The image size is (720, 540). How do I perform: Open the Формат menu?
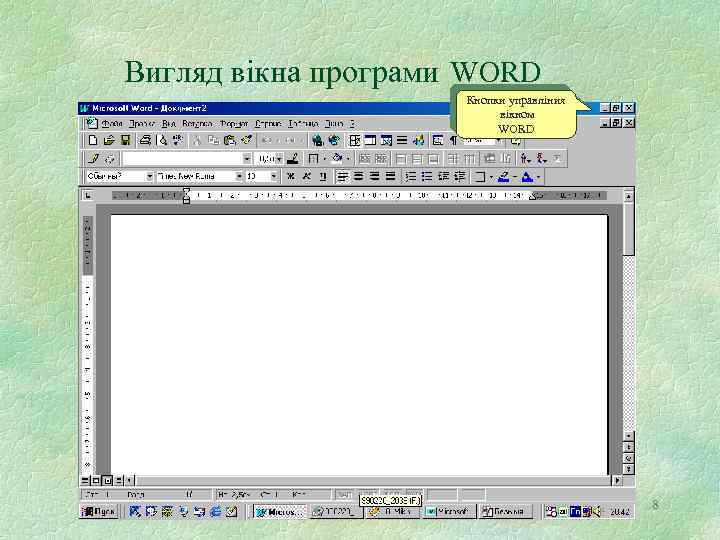(234, 124)
